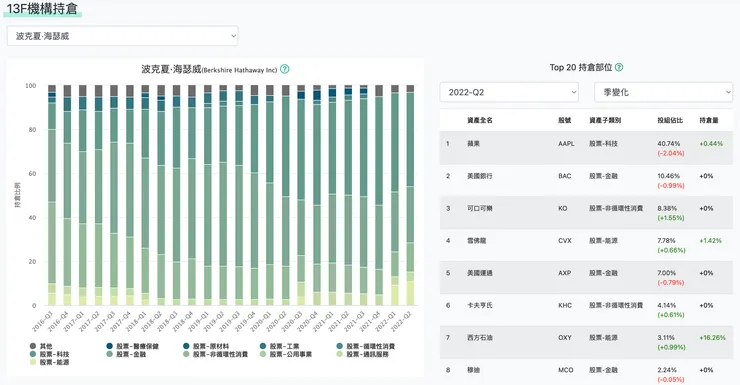Click the OXY ticker symbol
This screenshot has width=740, height=385.
pyautogui.click(x=564, y=337)
